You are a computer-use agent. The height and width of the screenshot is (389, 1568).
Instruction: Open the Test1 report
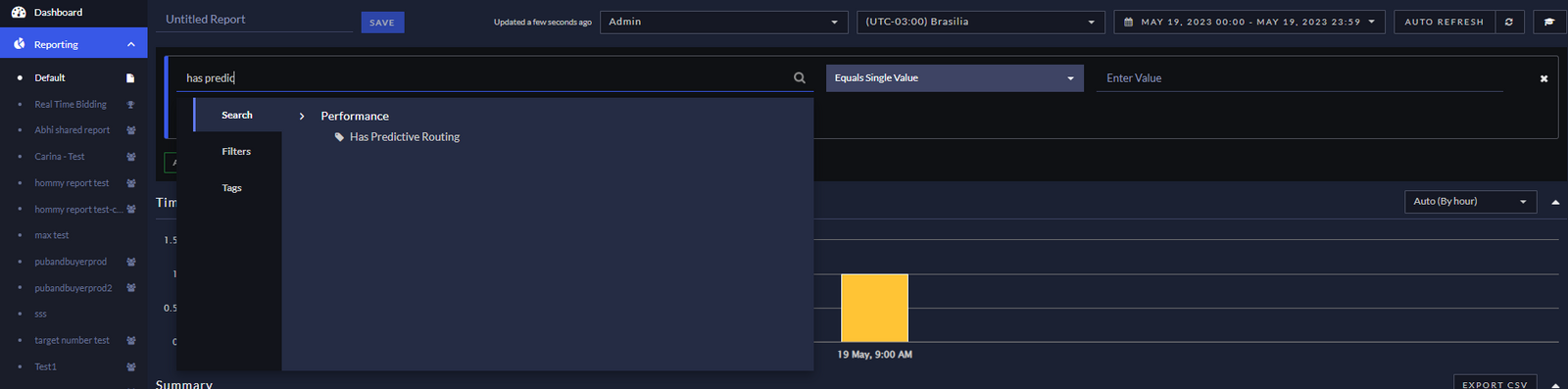point(46,367)
